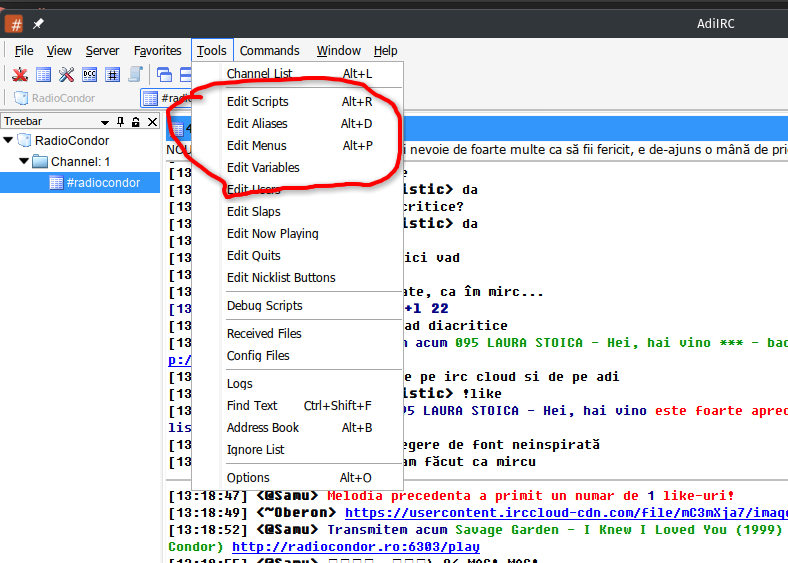
Task: Choose Edit Quits menu entry
Action: (298, 256)
